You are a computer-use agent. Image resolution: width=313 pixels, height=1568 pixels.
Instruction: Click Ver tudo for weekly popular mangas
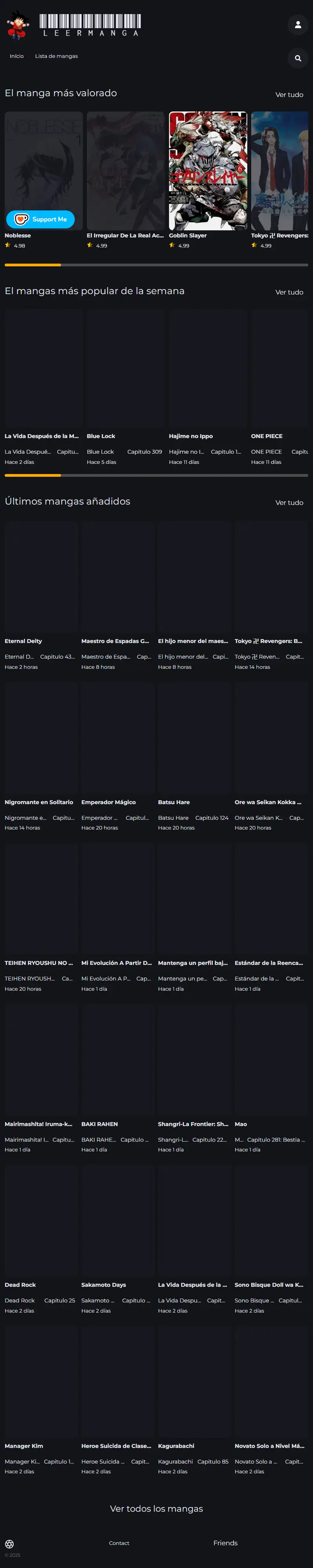click(x=289, y=292)
